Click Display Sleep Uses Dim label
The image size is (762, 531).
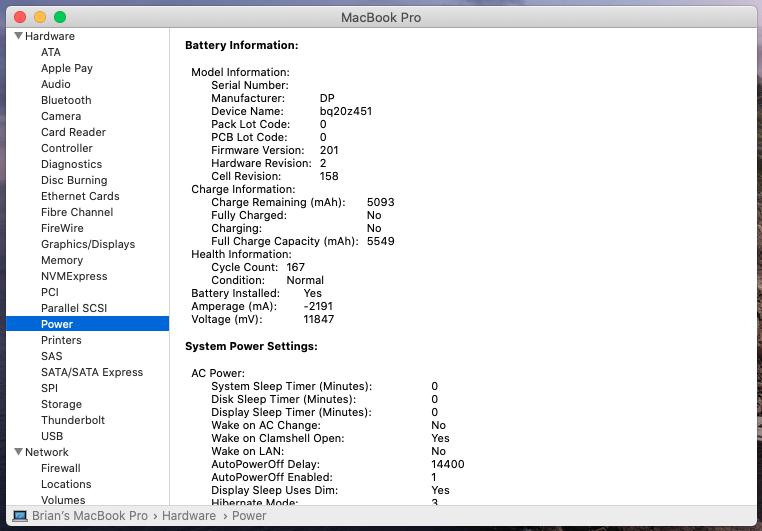pyautogui.click(x=274, y=490)
